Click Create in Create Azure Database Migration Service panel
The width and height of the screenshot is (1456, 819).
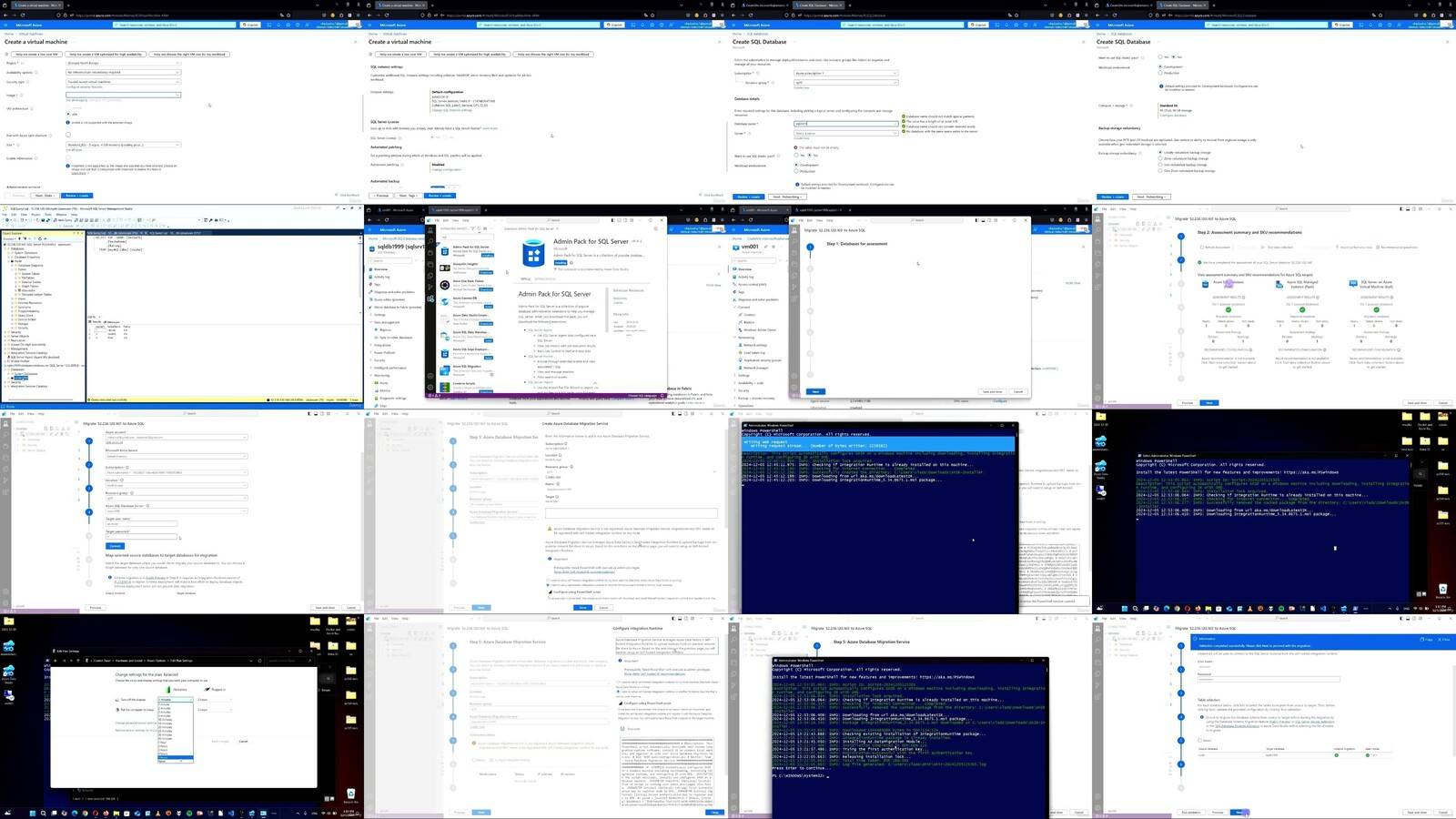click(582, 607)
